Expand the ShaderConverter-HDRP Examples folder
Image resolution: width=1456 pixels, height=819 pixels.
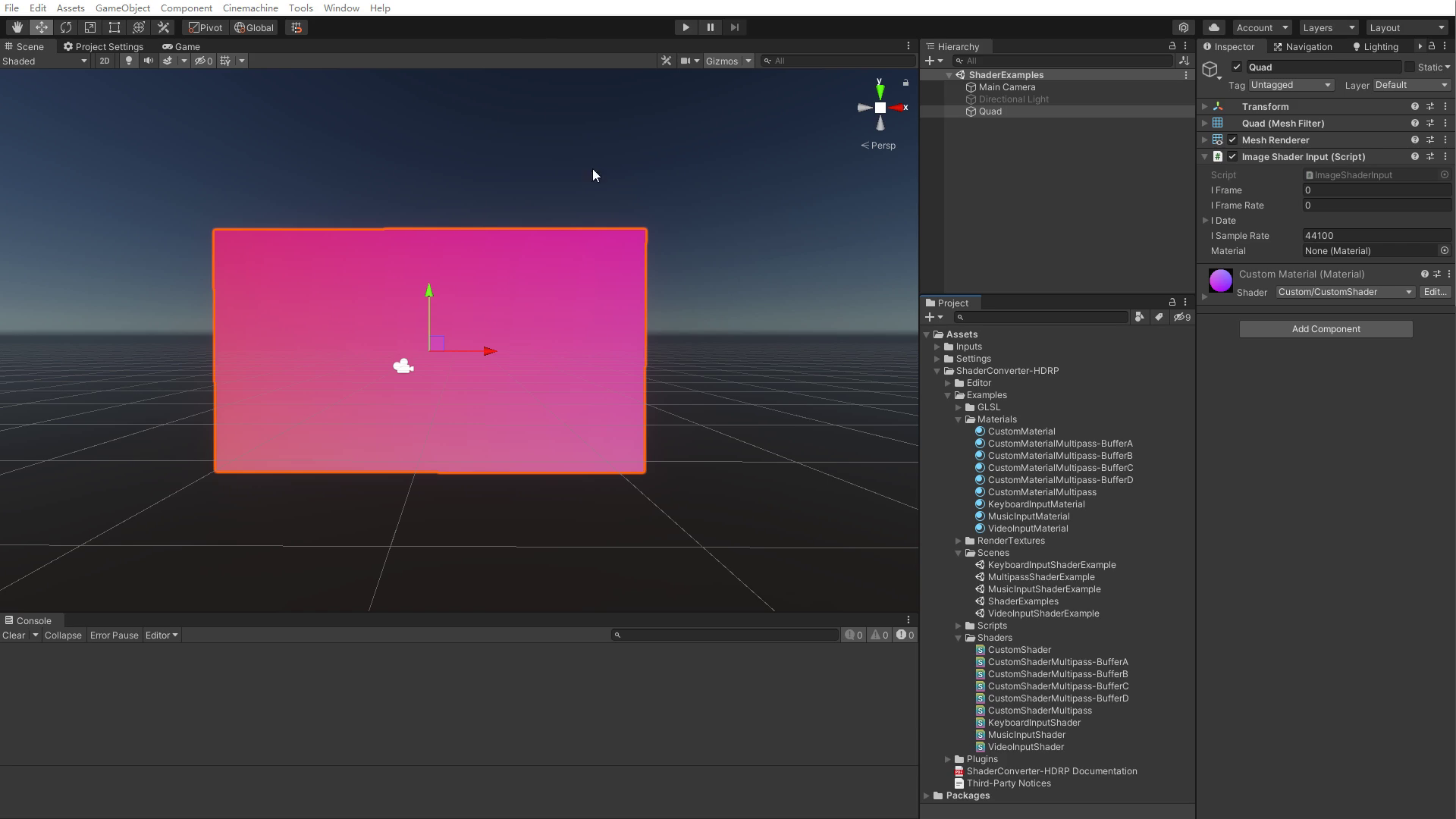click(949, 395)
